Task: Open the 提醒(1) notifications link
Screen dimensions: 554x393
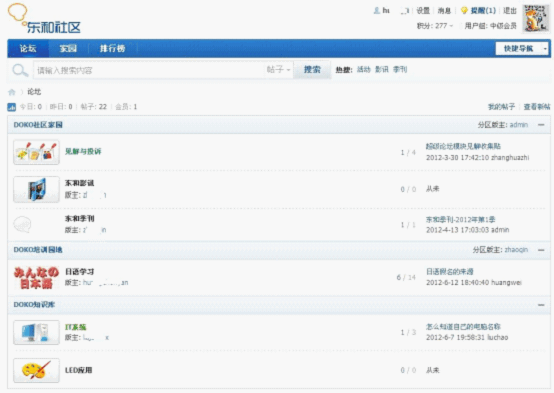Action: [483, 11]
